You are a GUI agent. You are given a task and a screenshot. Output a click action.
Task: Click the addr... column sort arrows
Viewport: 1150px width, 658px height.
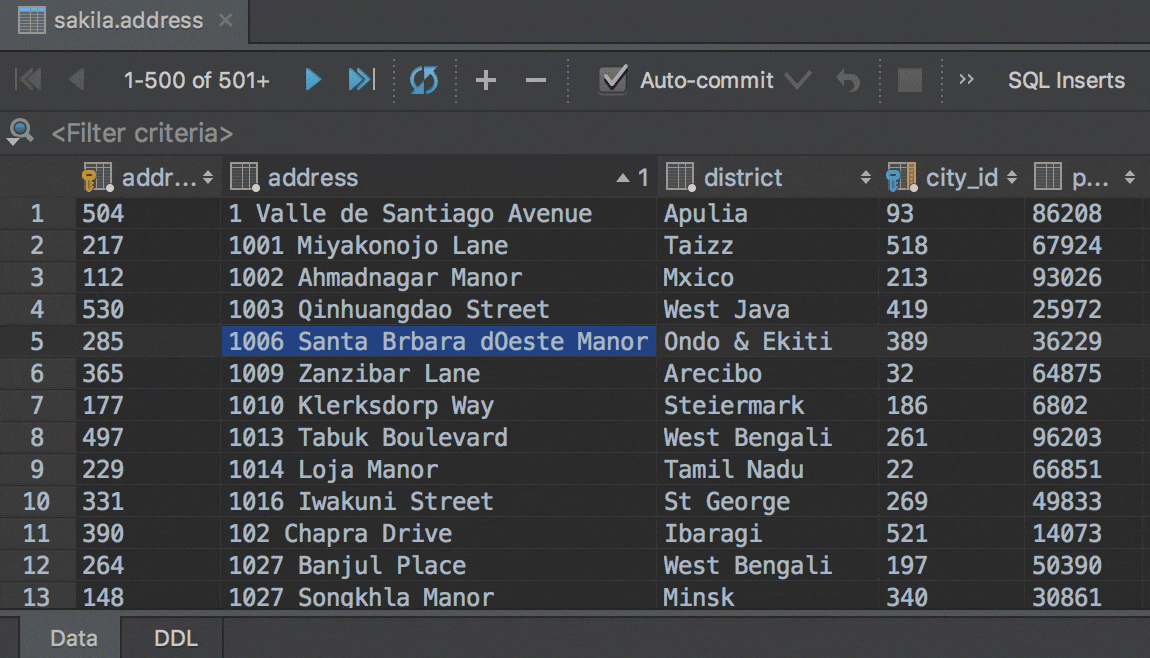(208, 178)
